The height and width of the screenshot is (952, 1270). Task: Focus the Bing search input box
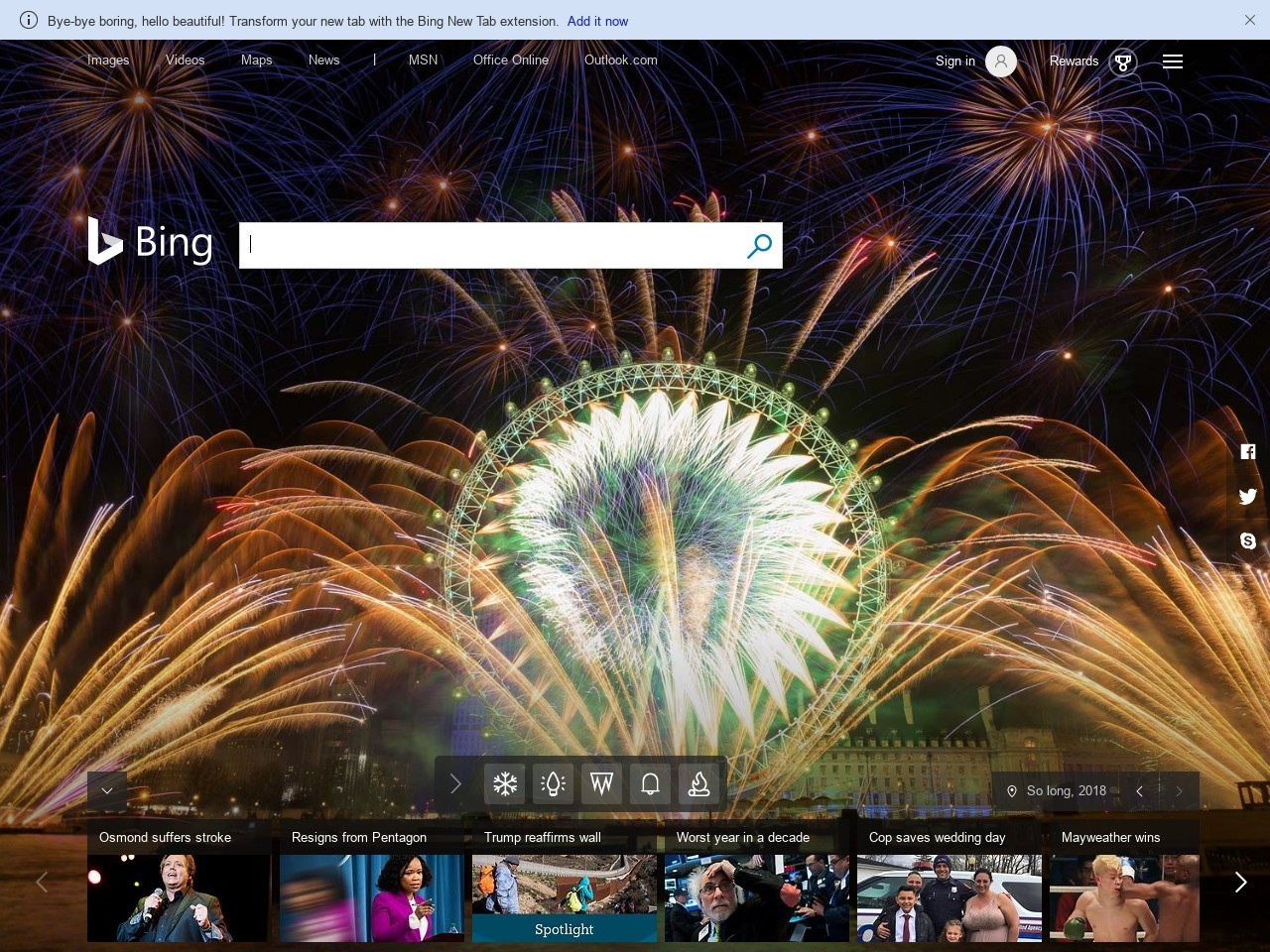(491, 245)
